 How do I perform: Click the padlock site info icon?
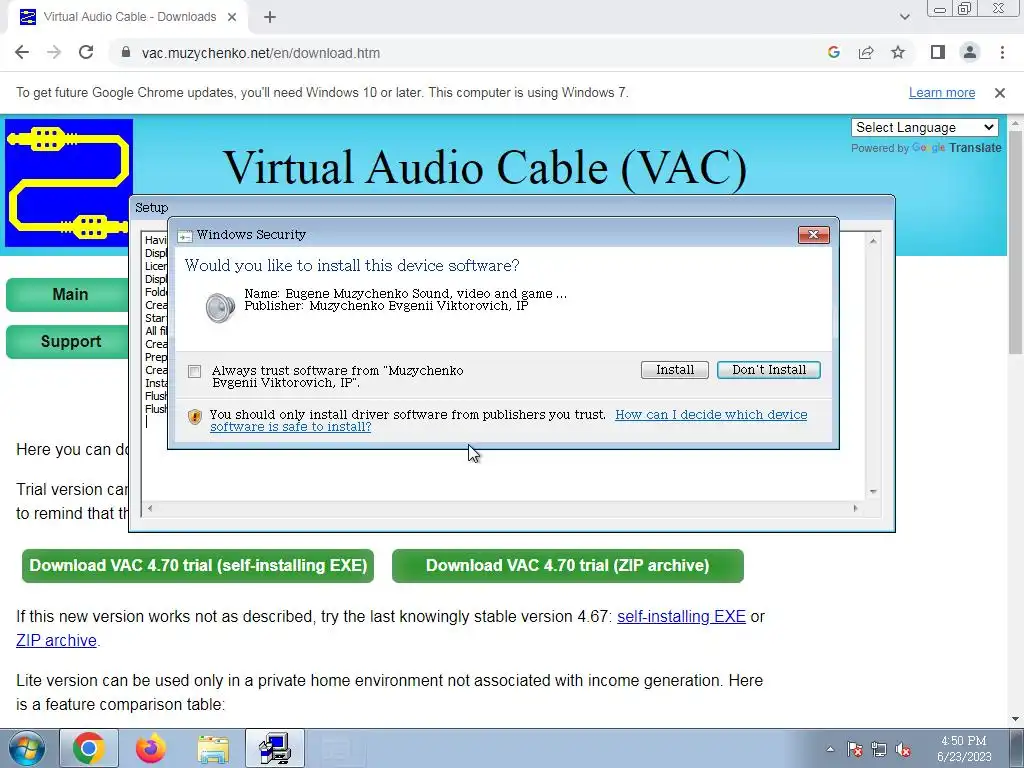(x=126, y=53)
